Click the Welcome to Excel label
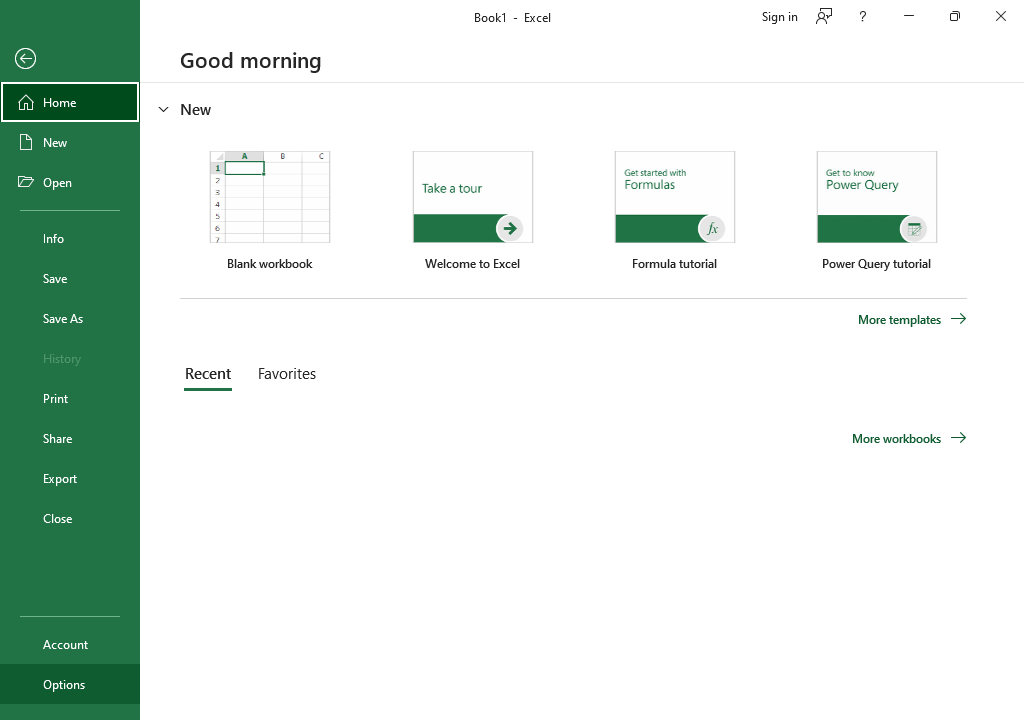This screenshot has width=1024, height=720. click(x=472, y=264)
